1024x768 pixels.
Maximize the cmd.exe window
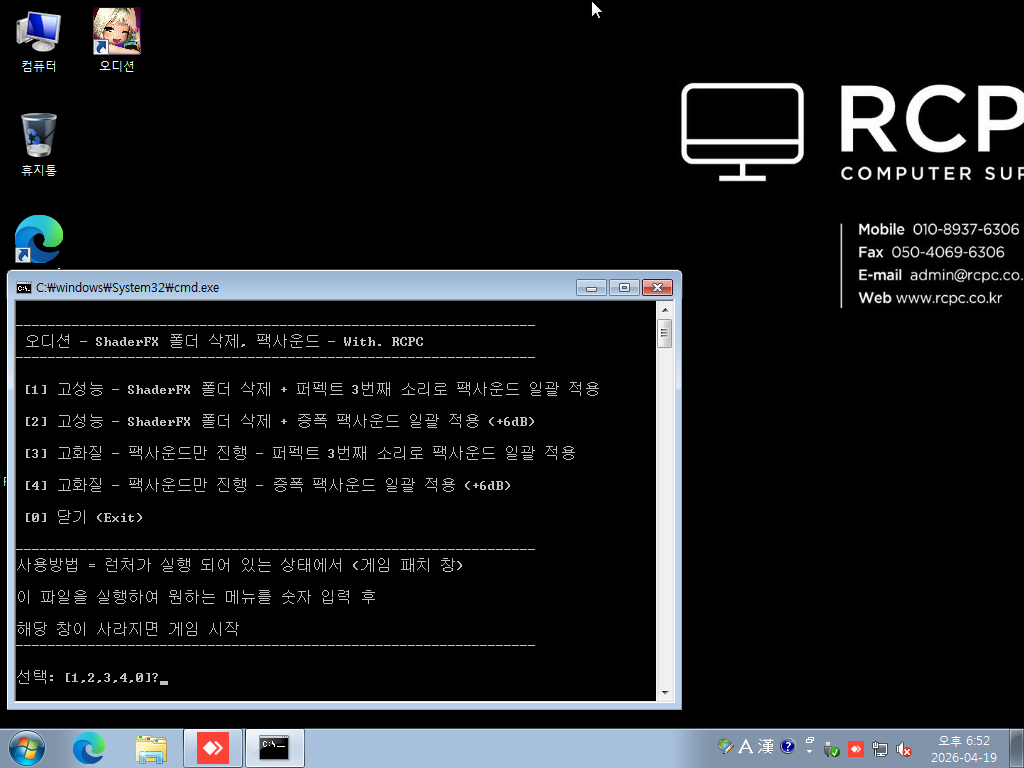(x=624, y=287)
